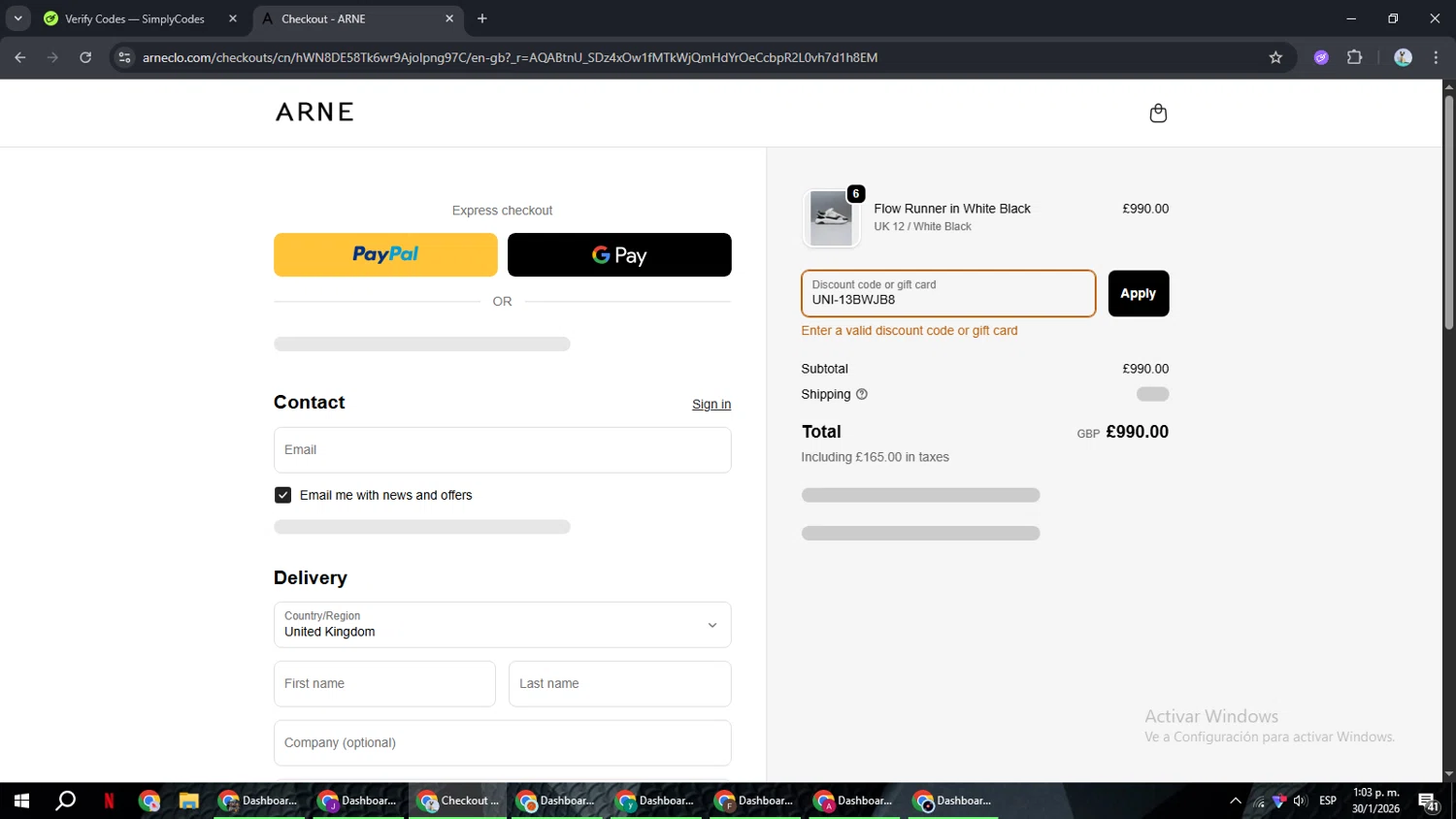Click the invalid discount code error message
The width and height of the screenshot is (1456, 819).
click(x=910, y=331)
